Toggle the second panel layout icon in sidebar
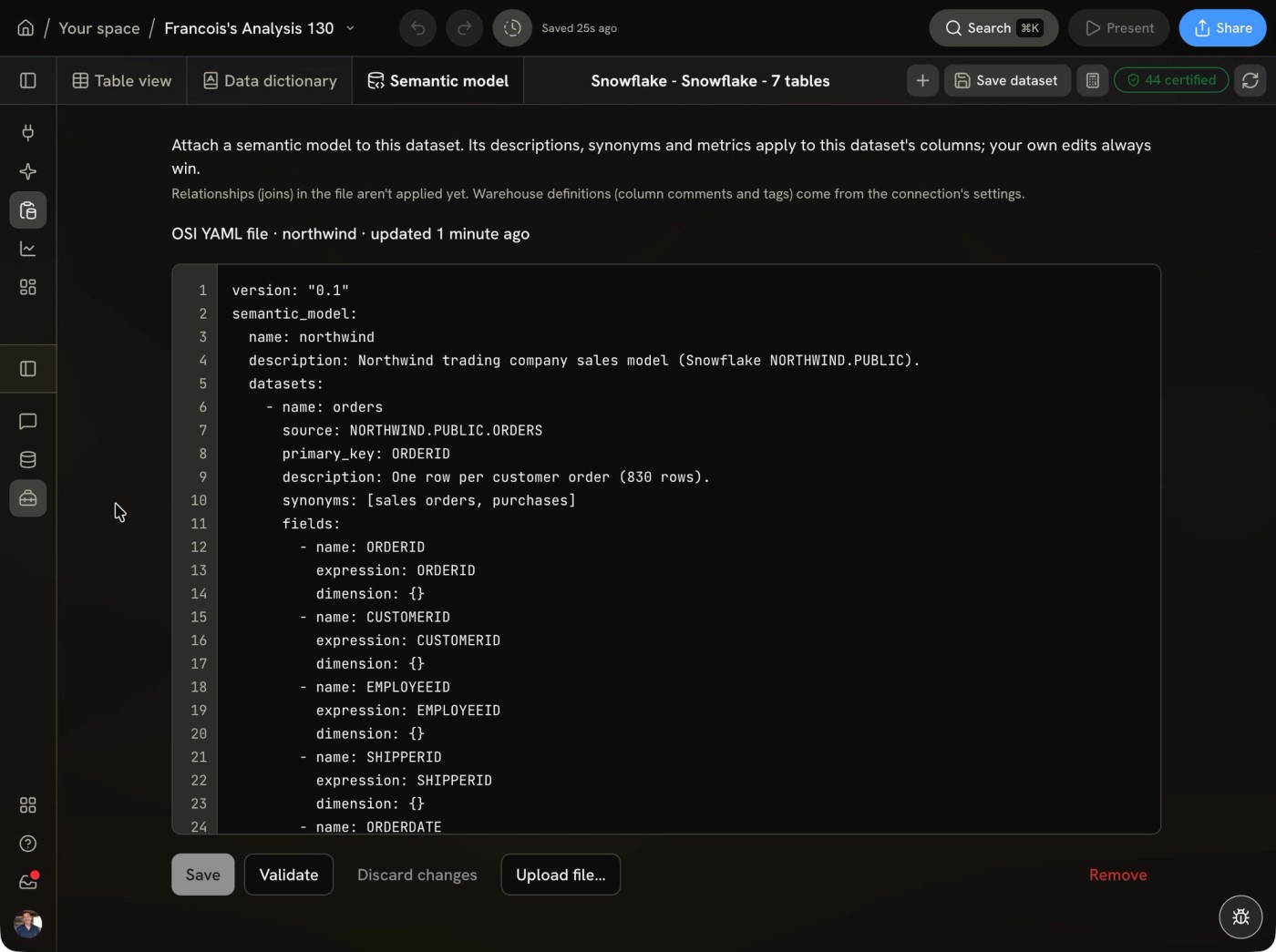Viewport: 1276px width, 952px height. (28, 369)
